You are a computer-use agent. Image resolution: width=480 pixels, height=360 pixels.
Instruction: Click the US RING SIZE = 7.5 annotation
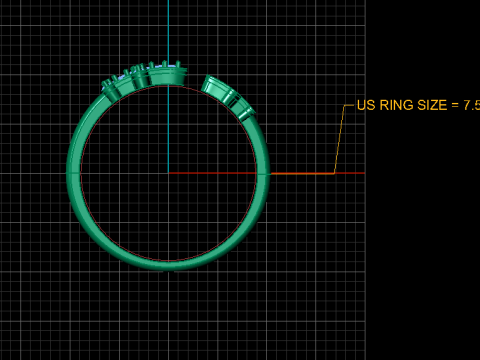tap(418, 105)
